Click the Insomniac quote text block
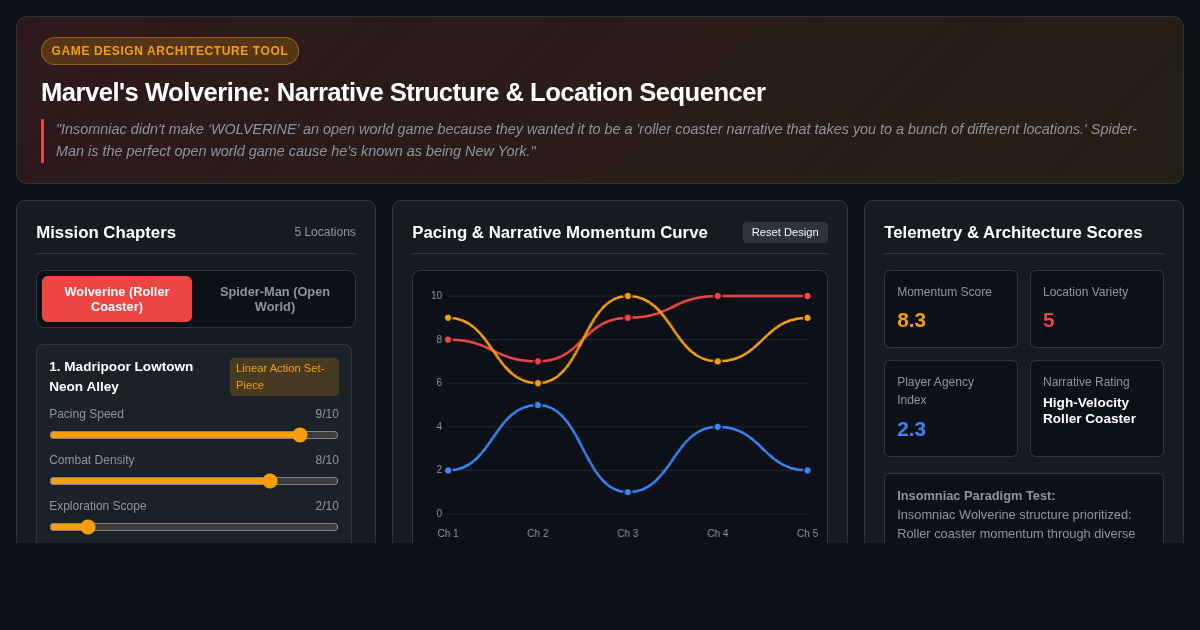Image resolution: width=1200 pixels, height=630 pixels. coord(600,141)
